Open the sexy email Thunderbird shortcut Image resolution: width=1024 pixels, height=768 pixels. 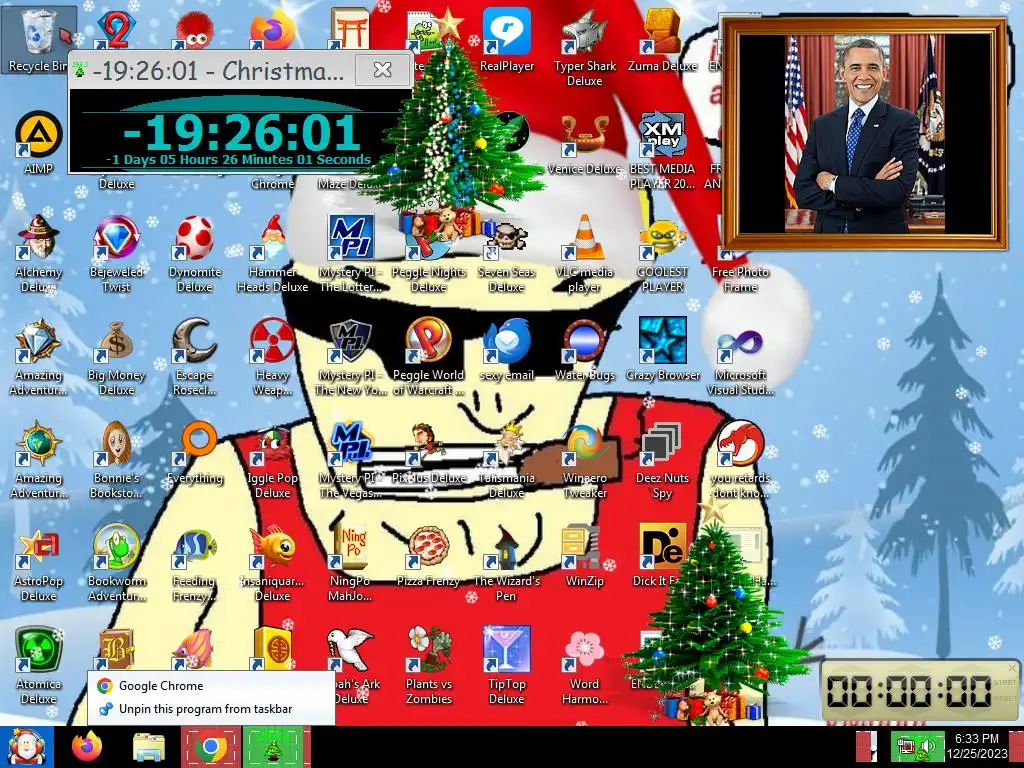click(x=507, y=349)
